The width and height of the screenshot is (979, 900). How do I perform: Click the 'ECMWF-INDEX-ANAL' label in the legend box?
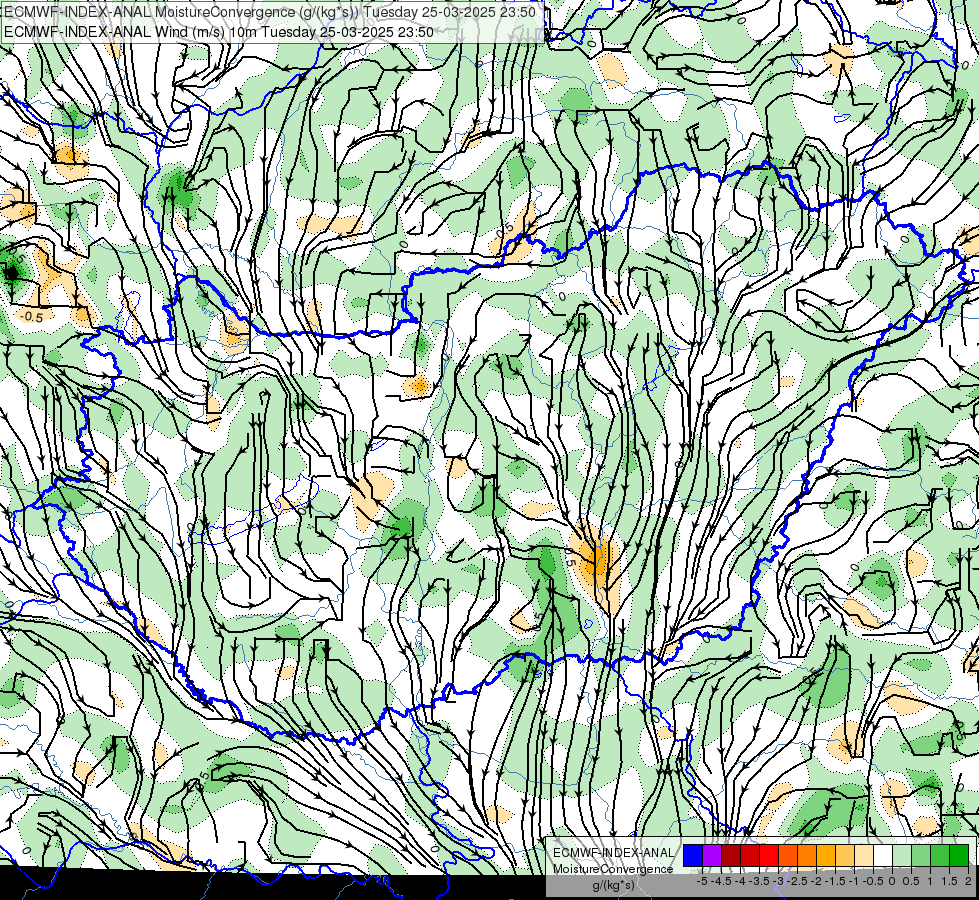[x=614, y=853]
